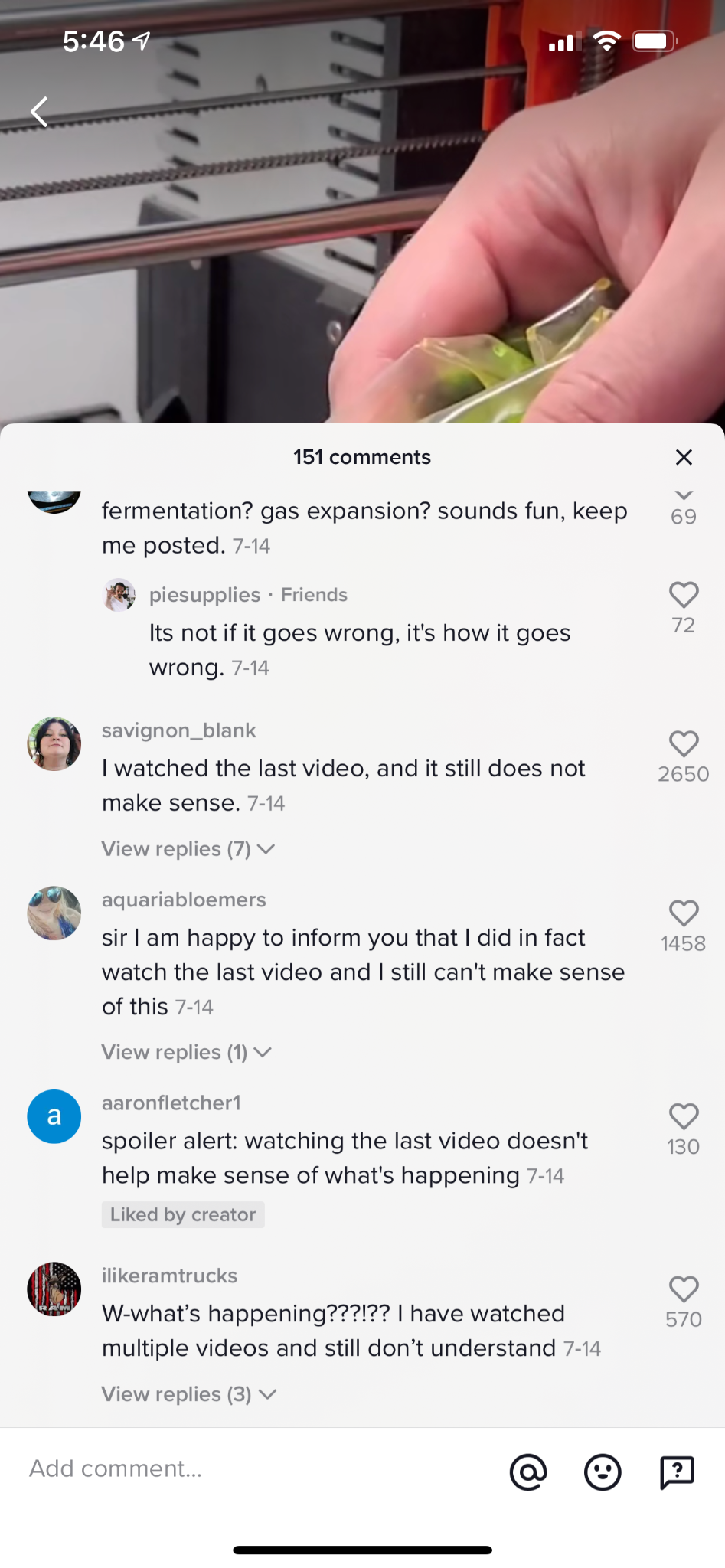725x1568 pixels.
Task: Heart the ilikeramtrucks comment
Action: click(684, 1289)
